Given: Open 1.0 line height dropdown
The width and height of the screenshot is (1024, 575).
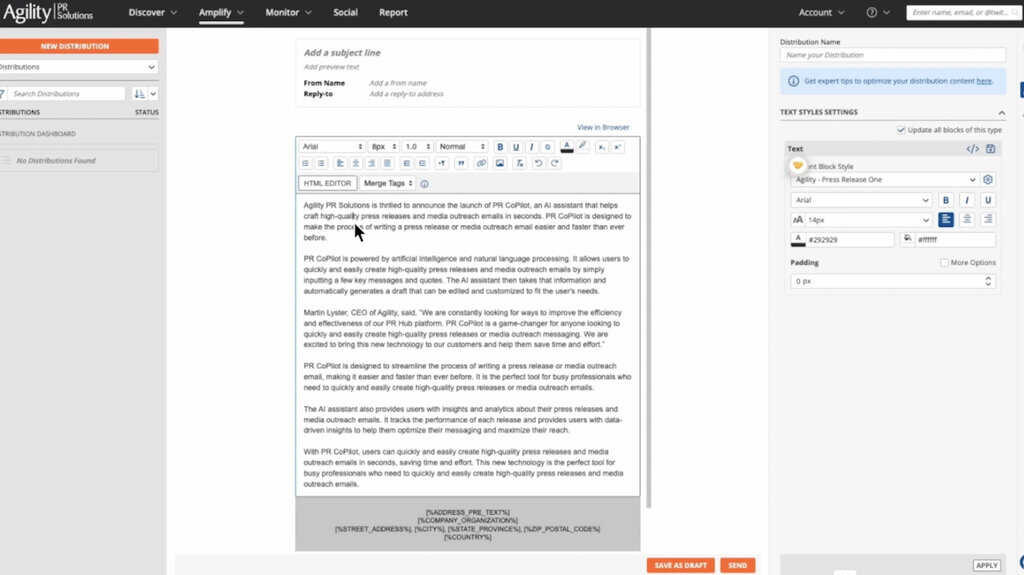Looking at the screenshot, I should [x=417, y=147].
